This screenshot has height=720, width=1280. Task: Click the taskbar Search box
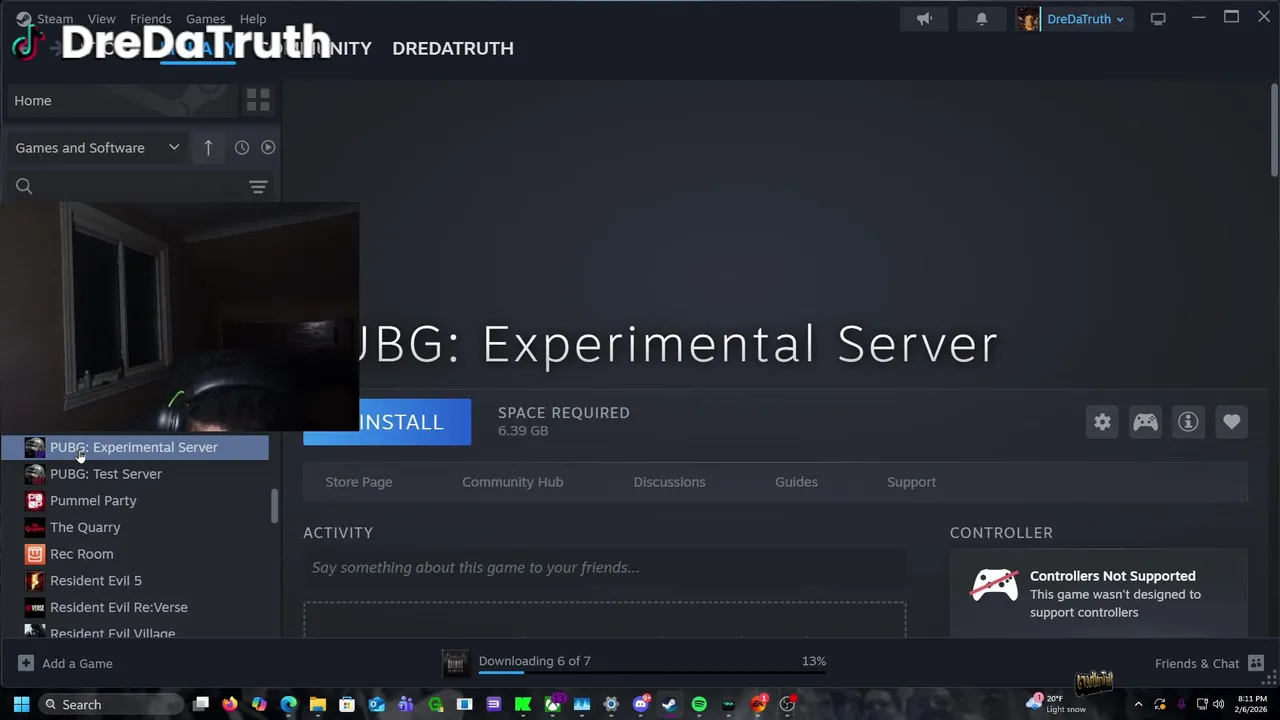click(x=111, y=705)
